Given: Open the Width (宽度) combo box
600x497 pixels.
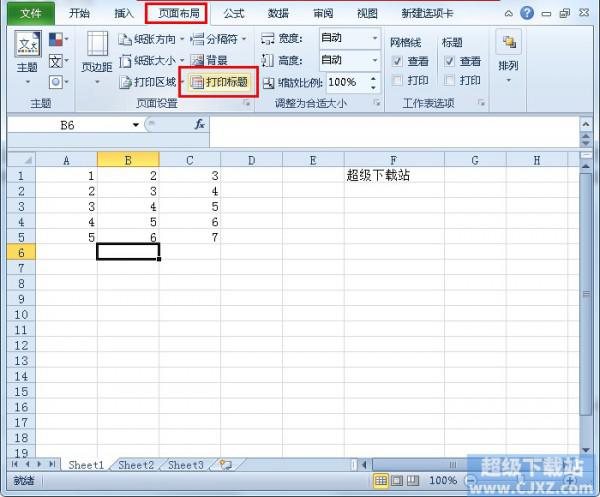Looking at the screenshot, I should pyautogui.click(x=350, y=38).
